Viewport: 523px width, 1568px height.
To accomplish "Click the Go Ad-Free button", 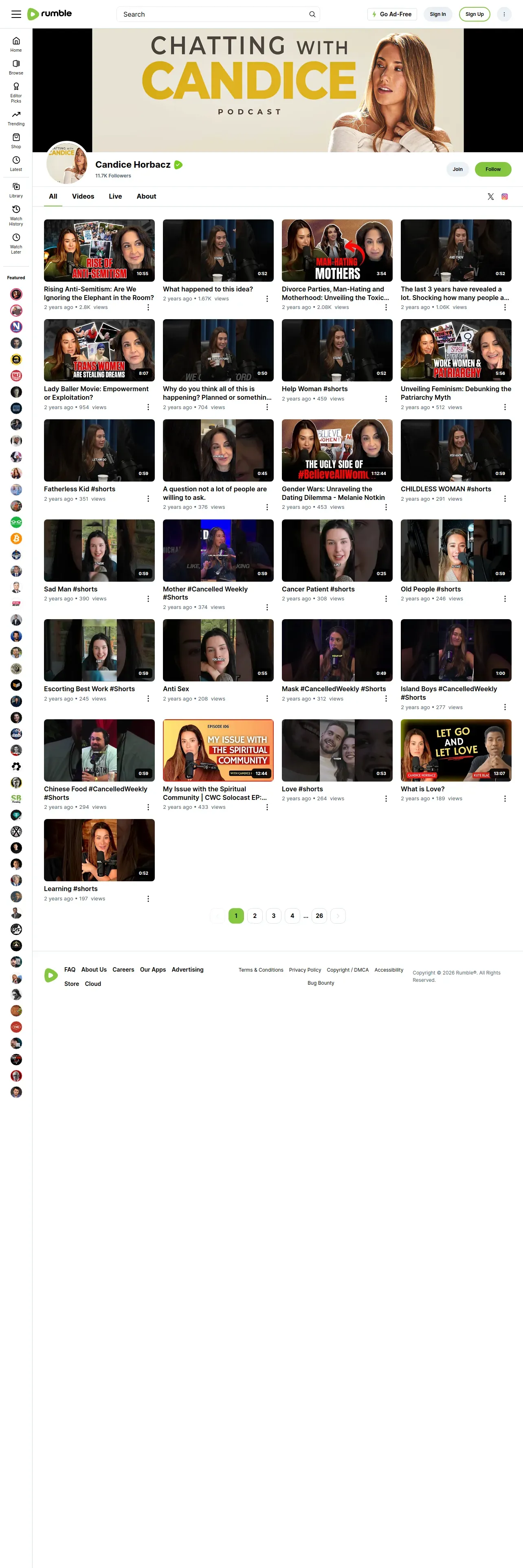I will coord(392,14).
